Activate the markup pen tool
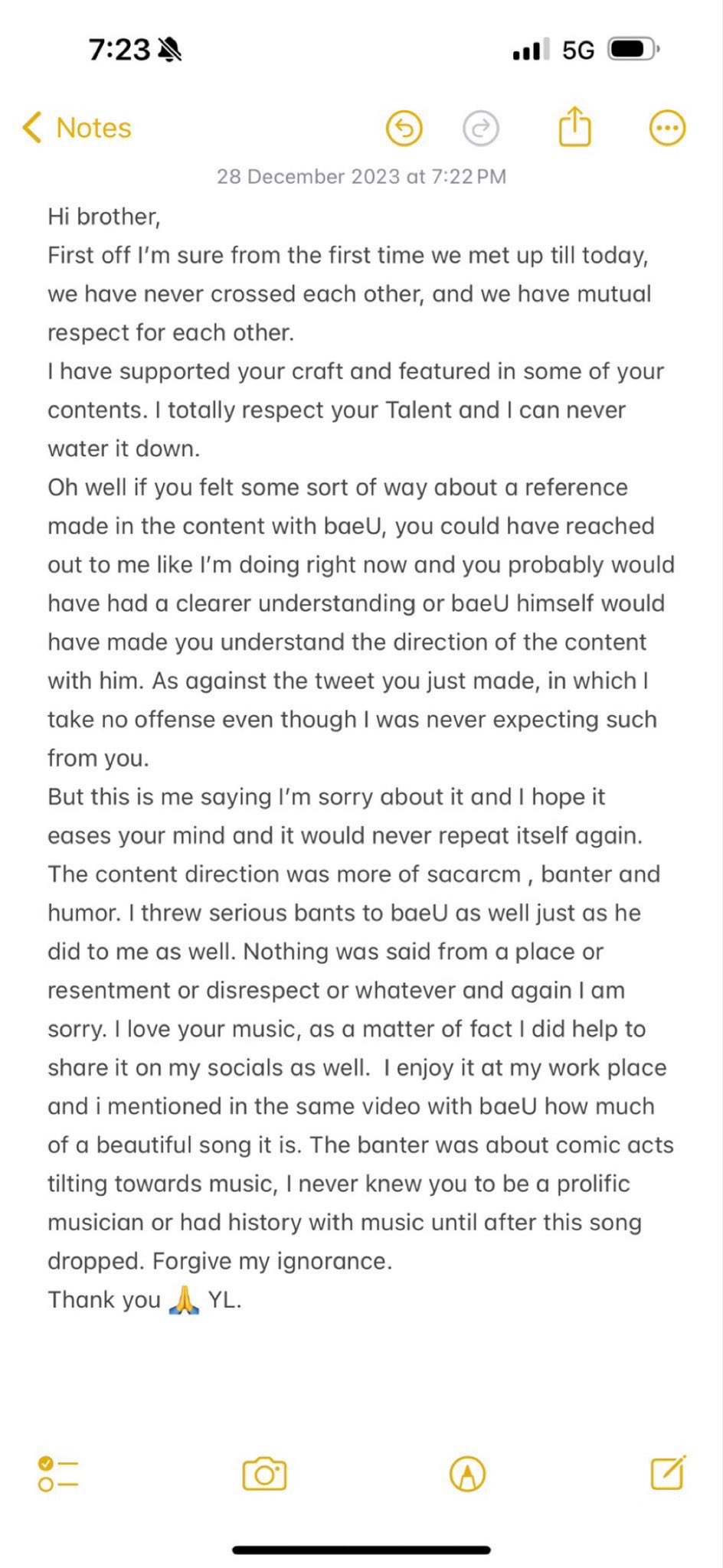Viewport: 723px width, 1568px height. (x=467, y=1474)
